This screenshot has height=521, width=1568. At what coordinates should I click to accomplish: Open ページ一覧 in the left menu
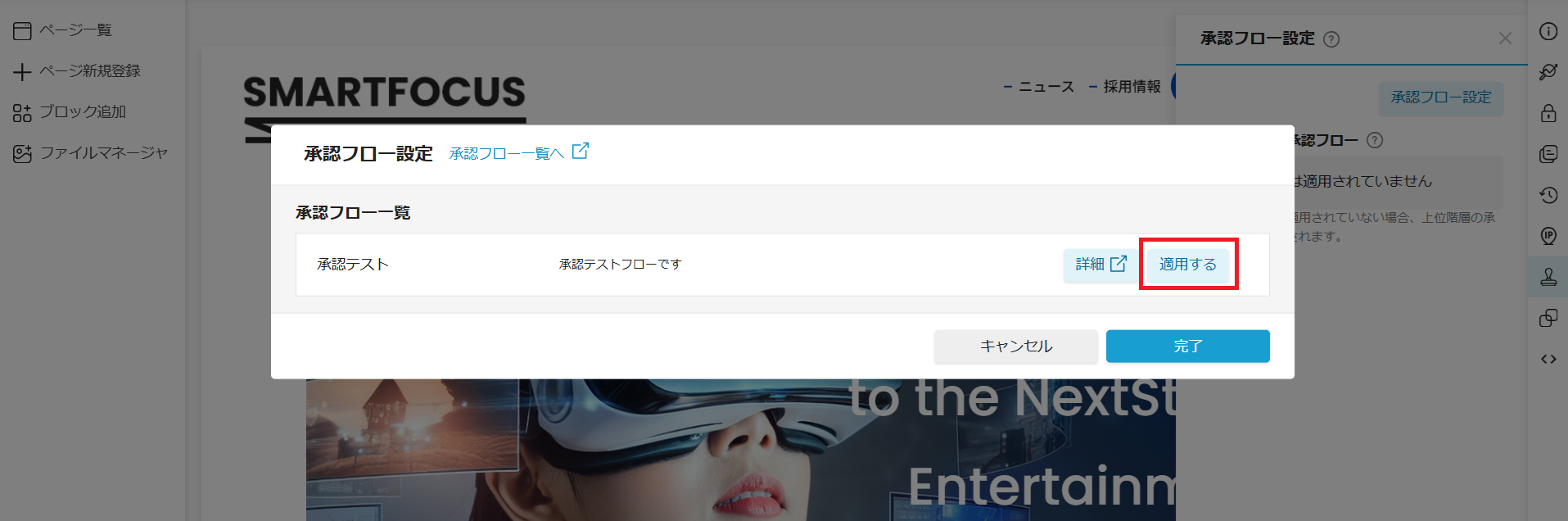point(75,30)
